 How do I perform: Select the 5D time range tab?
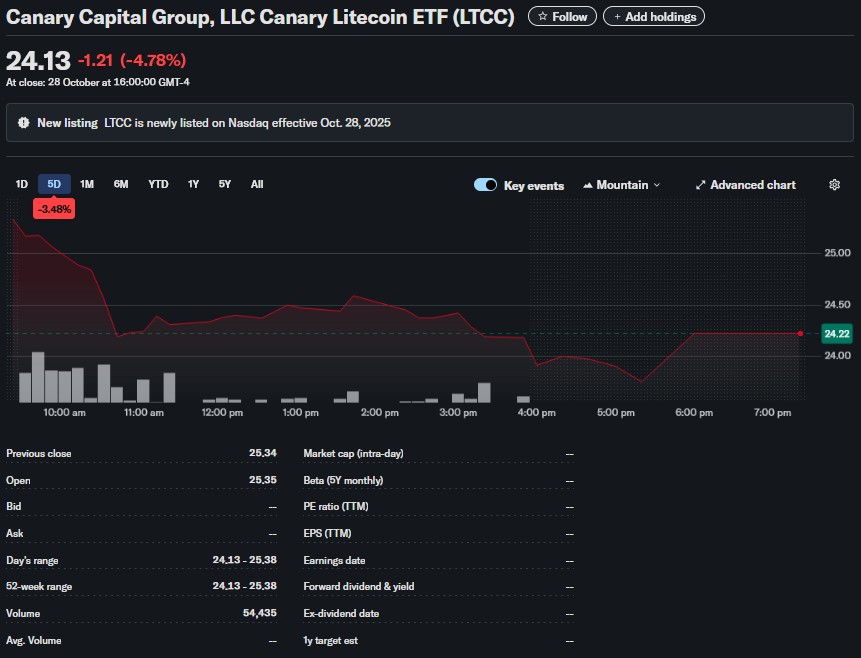pyautogui.click(x=54, y=184)
